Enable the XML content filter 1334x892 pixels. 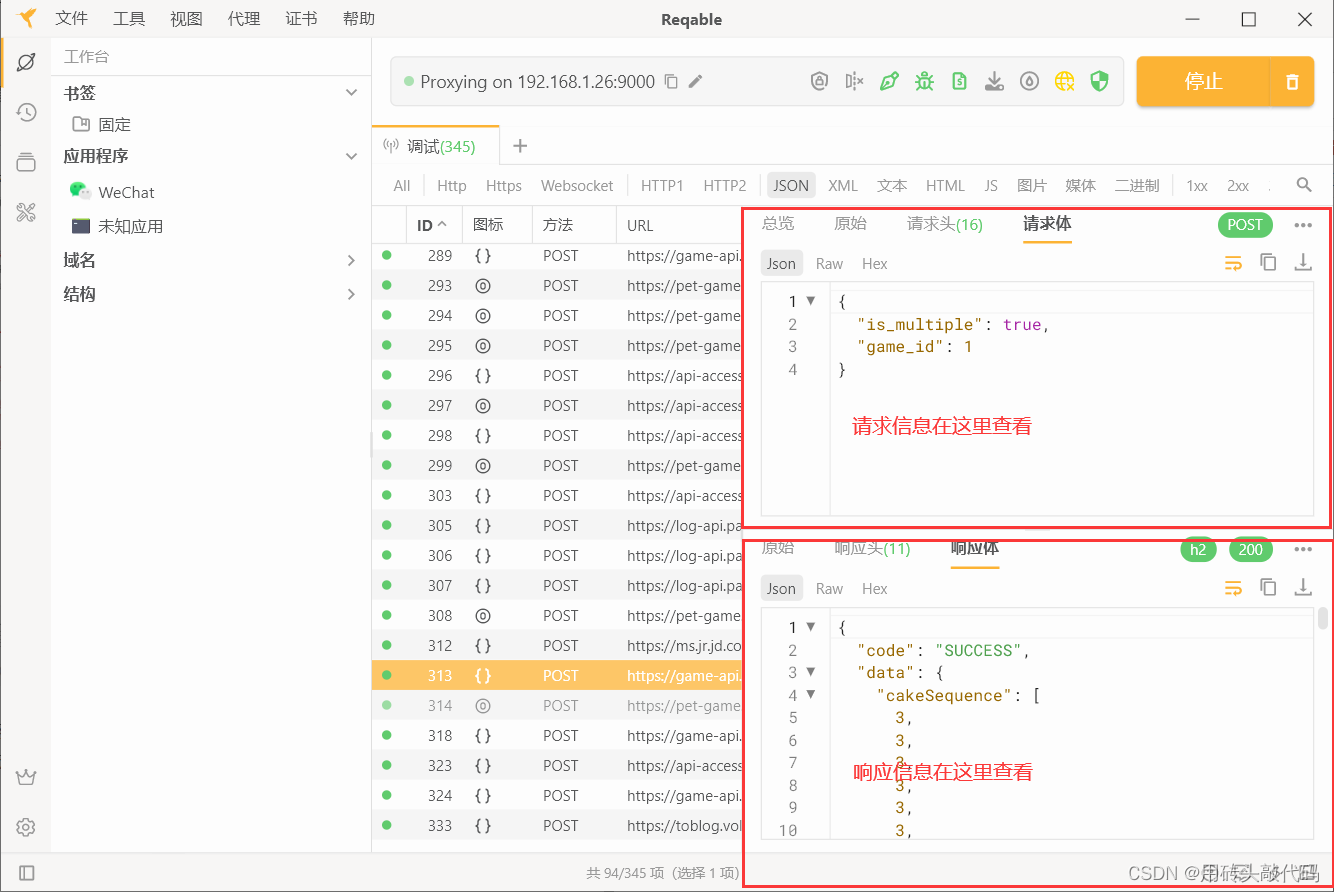843,185
